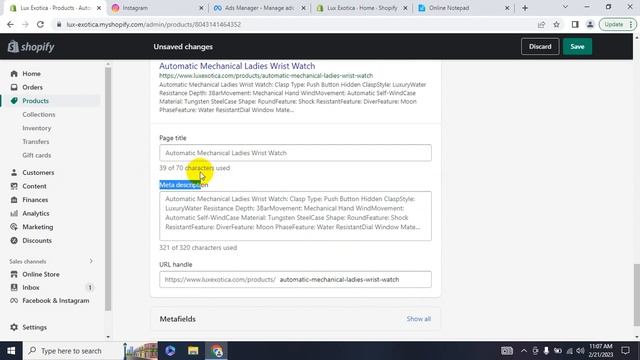Open Chrome from taskbar
Viewport: 640px width, 360px height.
(217, 351)
